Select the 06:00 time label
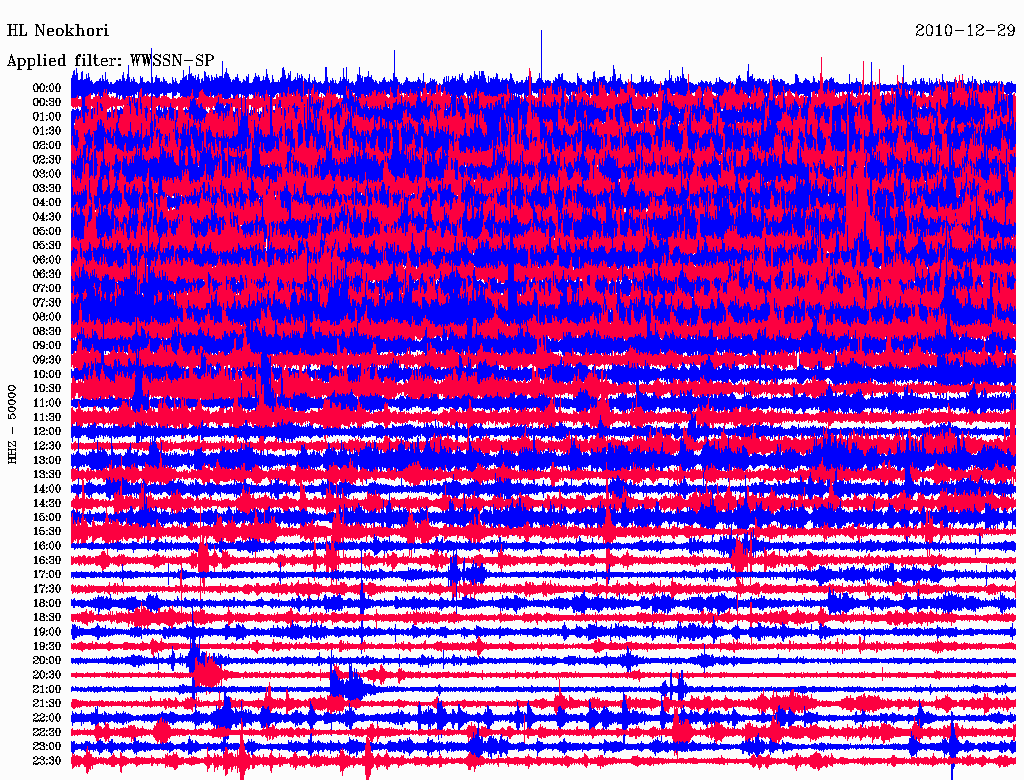 (x=47, y=260)
